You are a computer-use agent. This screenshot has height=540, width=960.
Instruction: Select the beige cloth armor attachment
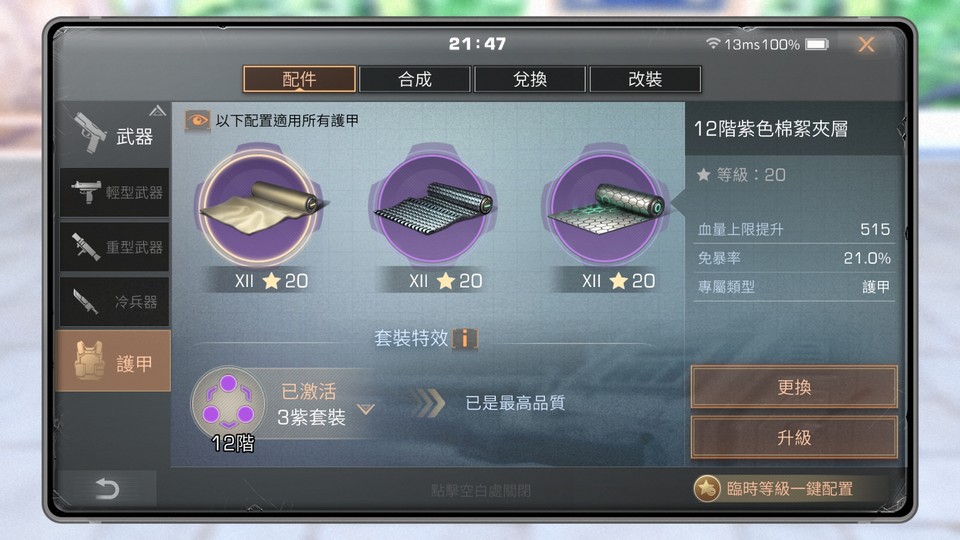coord(260,208)
